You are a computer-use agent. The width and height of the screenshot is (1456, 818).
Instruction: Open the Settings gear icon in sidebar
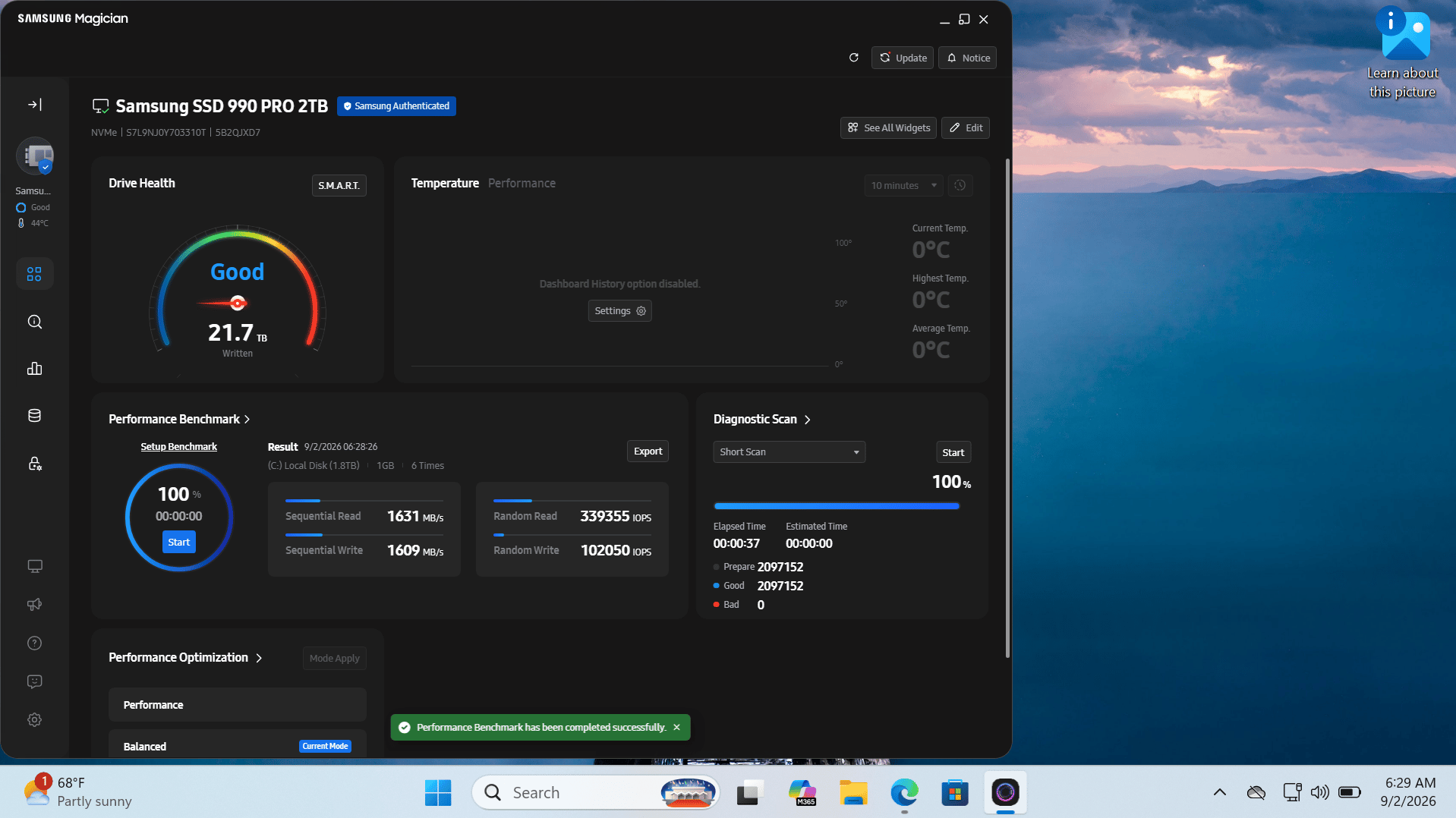(x=35, y=720)
